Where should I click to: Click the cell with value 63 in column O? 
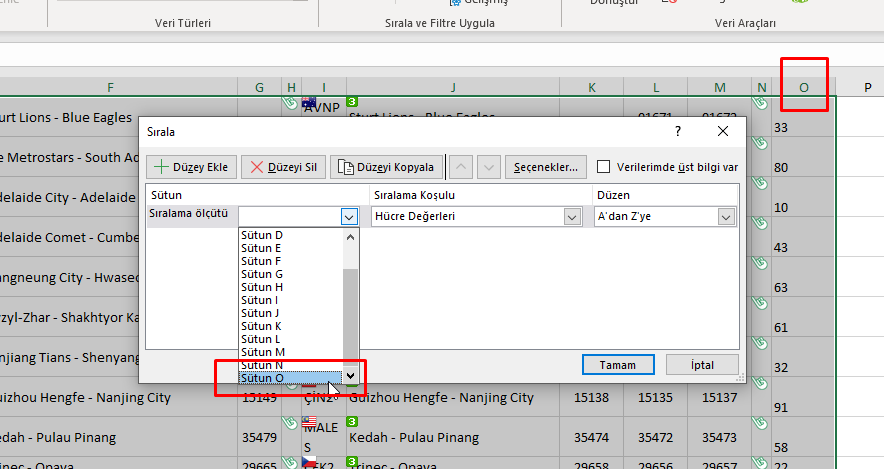point(804,277)
